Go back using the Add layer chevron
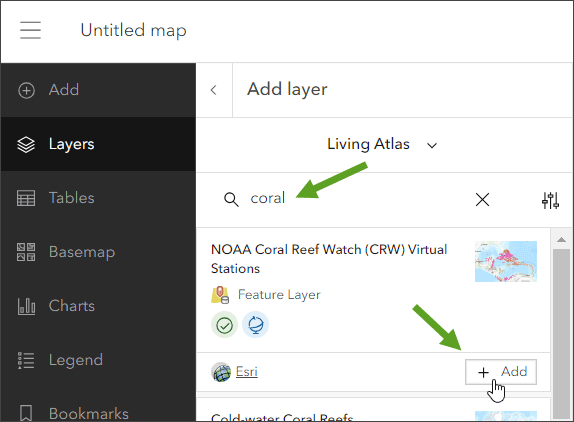Viewport: 574px width, 422px height. point(214,90)
